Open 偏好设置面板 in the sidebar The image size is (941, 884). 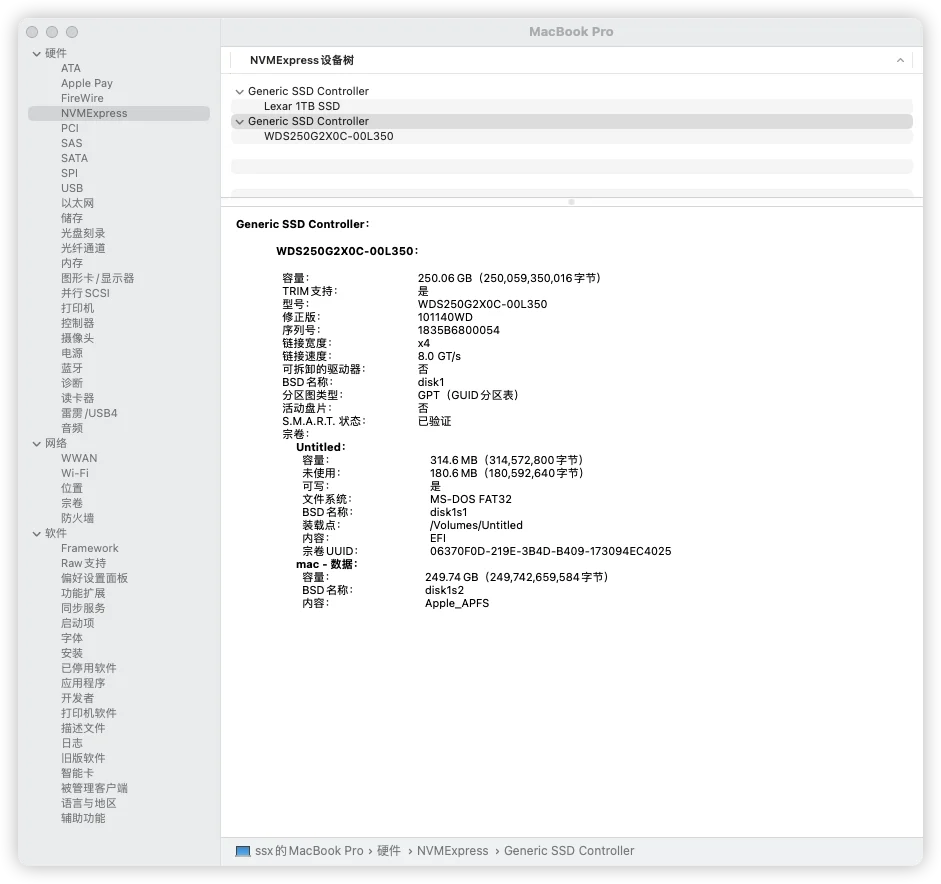[x=94, y=579]
